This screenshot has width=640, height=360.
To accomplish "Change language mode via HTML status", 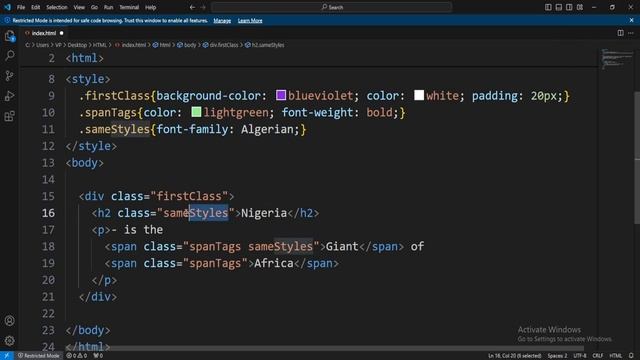I will (x=615, y=356).
